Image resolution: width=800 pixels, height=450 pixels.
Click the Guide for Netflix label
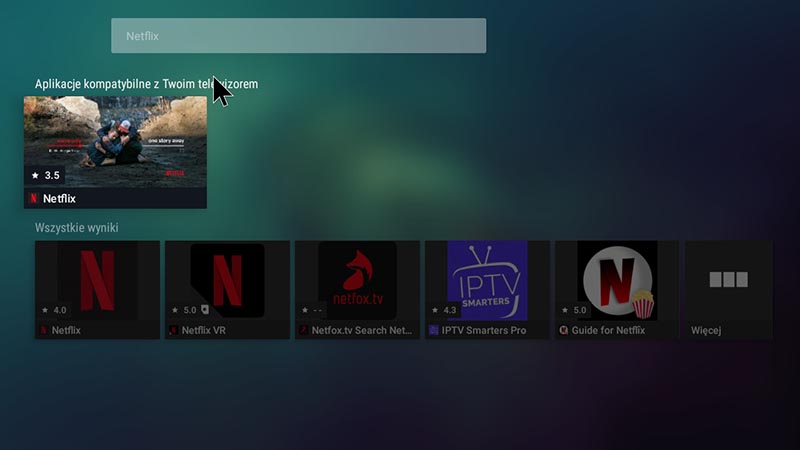coord(608,331)
